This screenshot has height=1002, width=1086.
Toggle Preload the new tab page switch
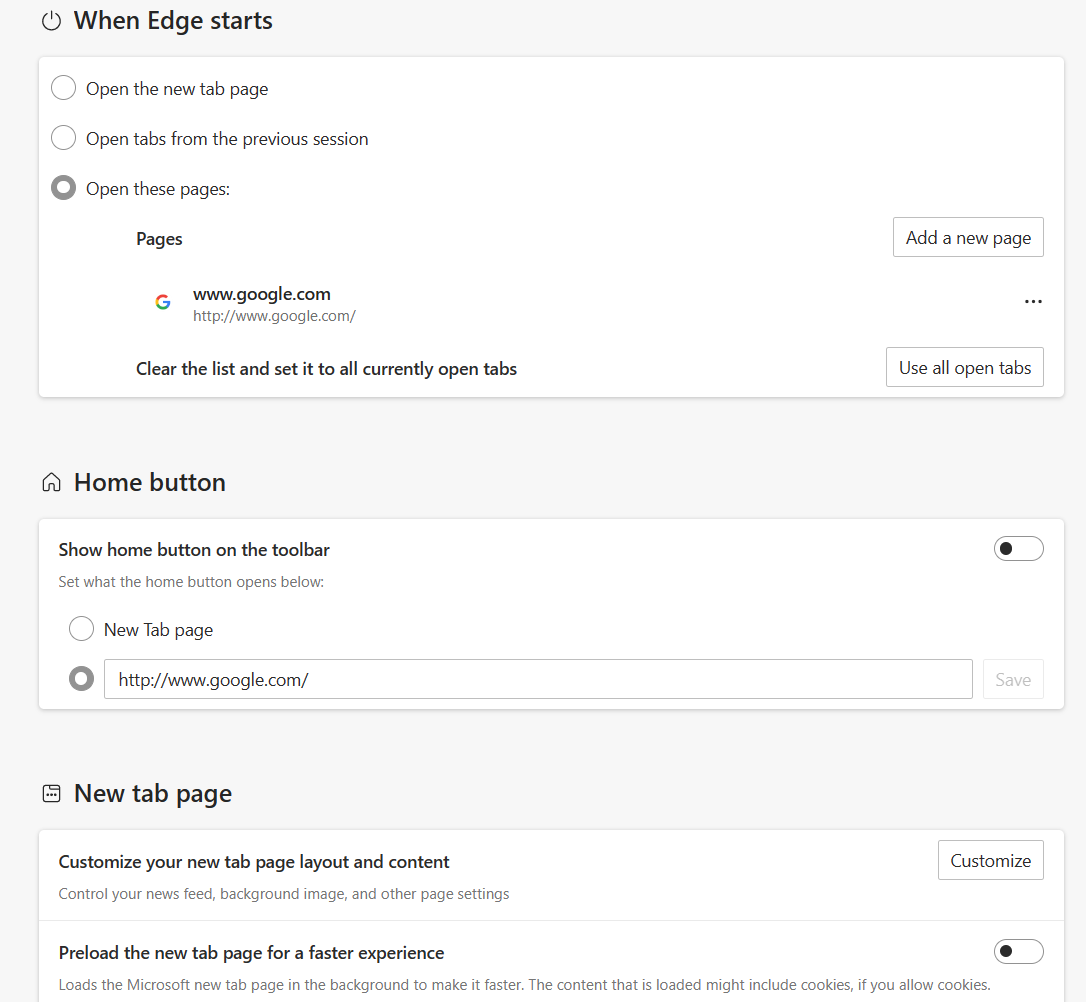[1018, 951]
